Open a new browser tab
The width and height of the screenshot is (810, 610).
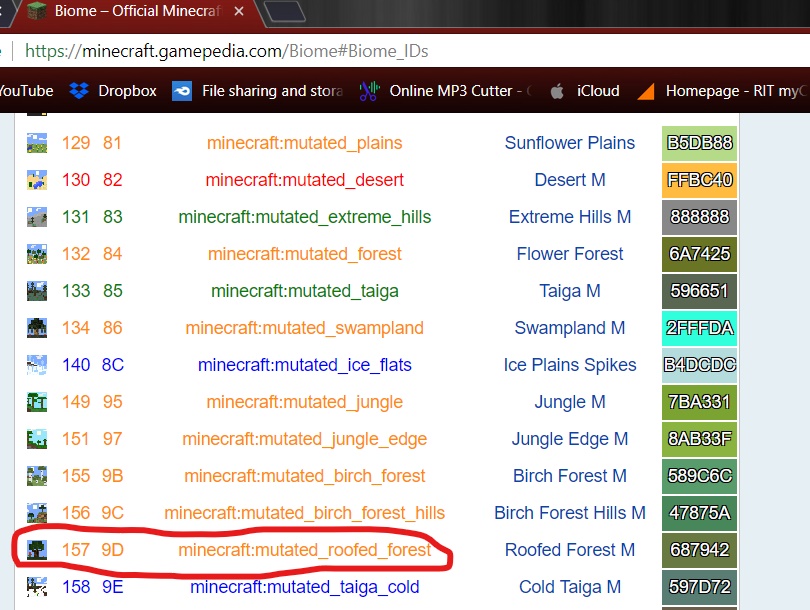[x=285, y=11]
